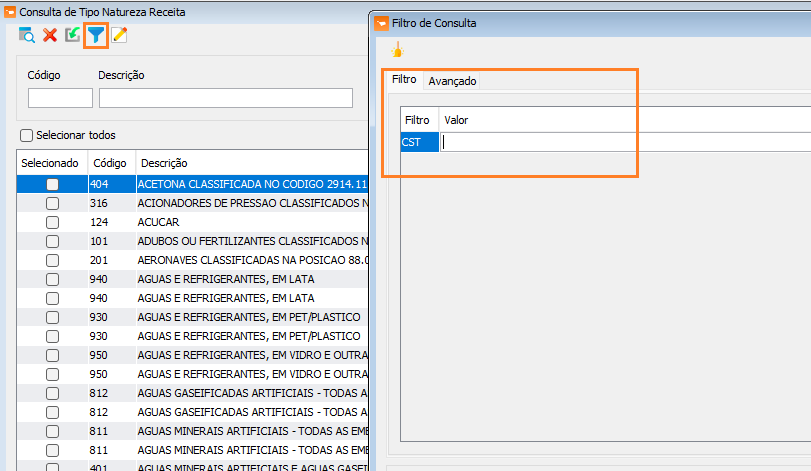This screenshot has width=811, height=471.
Task: Sort by the Código column header
Action: 111,163
